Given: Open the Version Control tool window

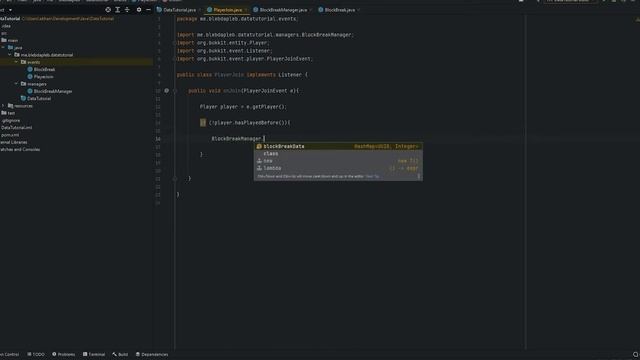Looking at the screenshot, I should click(9, 354).
